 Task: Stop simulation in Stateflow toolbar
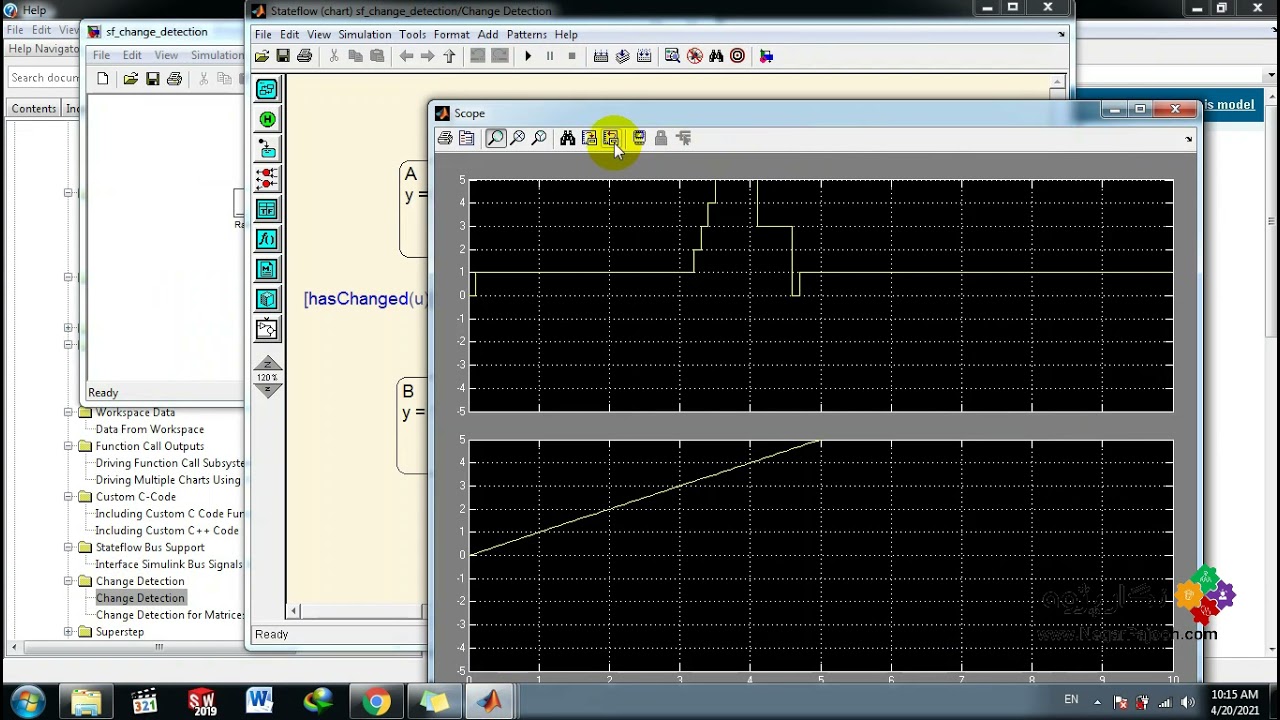point(571,56)
